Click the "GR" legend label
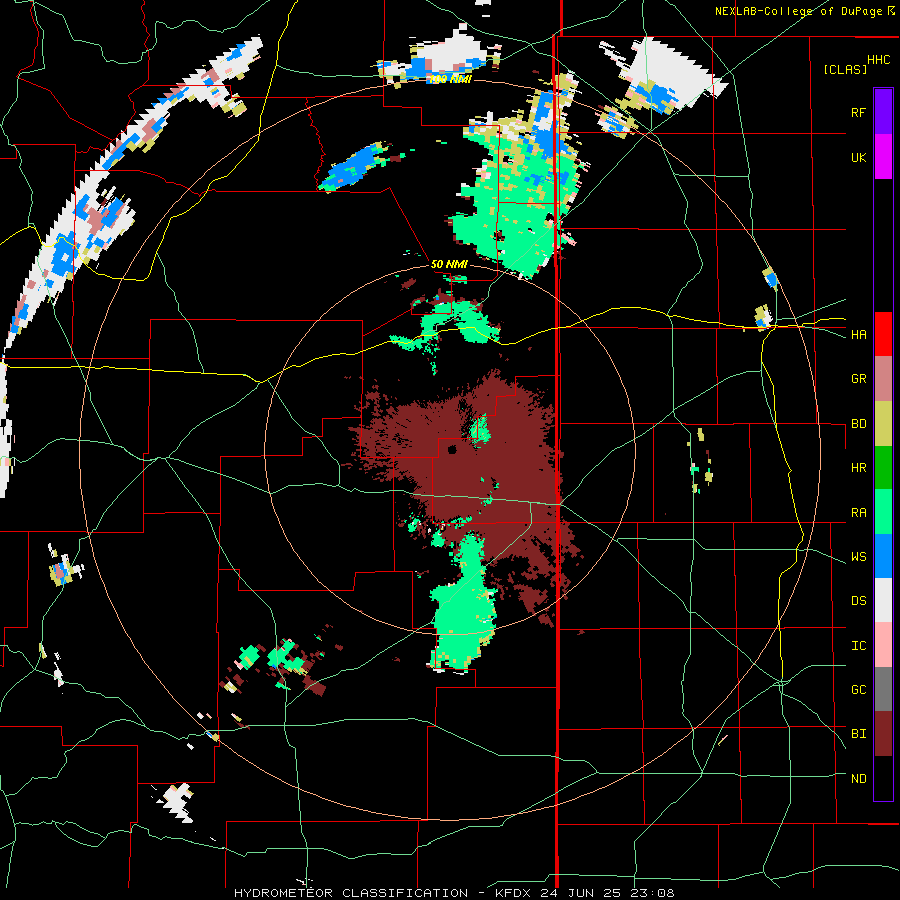This screenshot has height=900, width=900. coord(858,379)
